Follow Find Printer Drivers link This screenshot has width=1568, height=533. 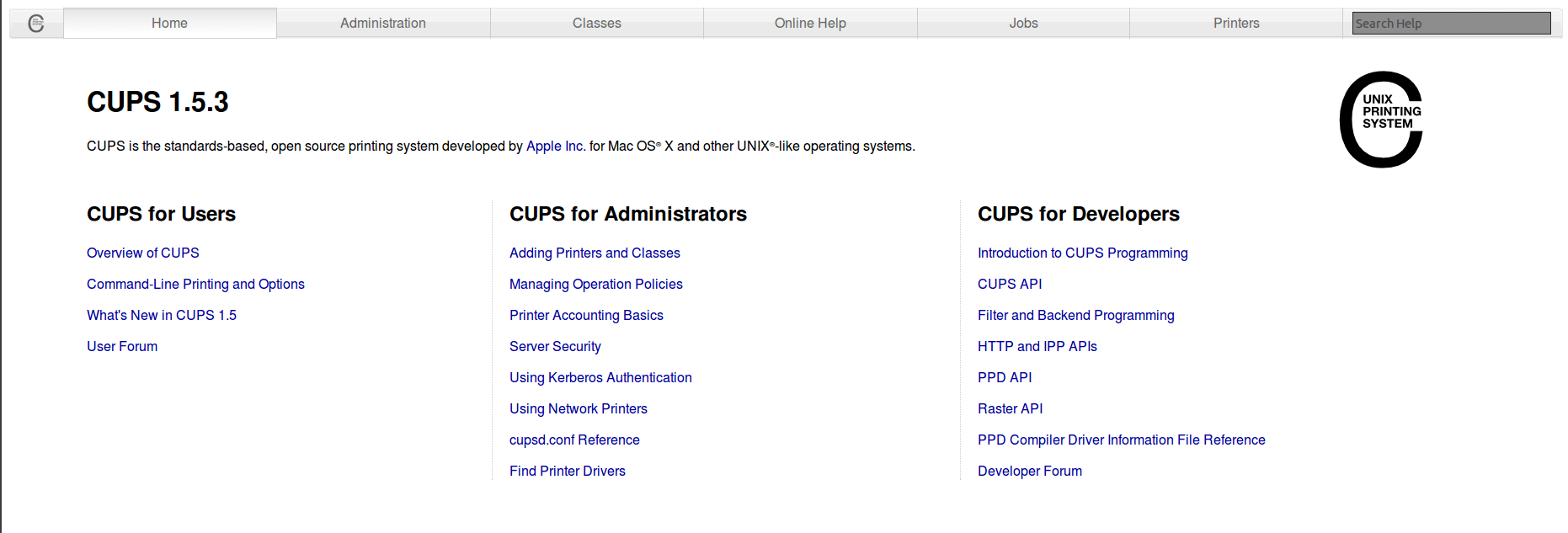pyautogui.click(x=568, y=472)
